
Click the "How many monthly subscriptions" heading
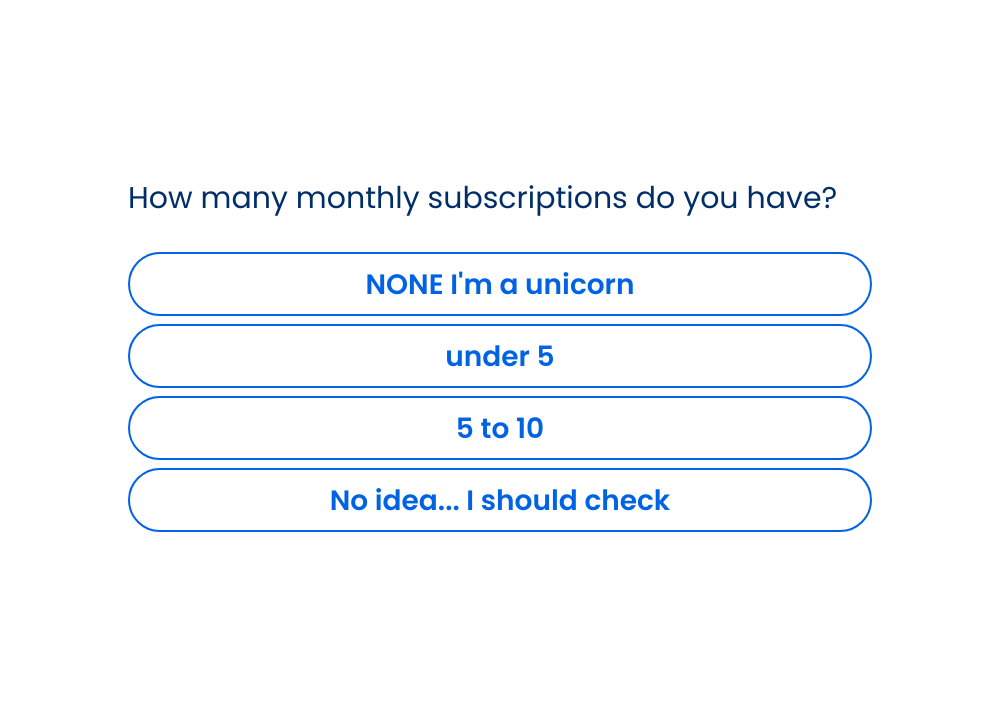point(482,198)
